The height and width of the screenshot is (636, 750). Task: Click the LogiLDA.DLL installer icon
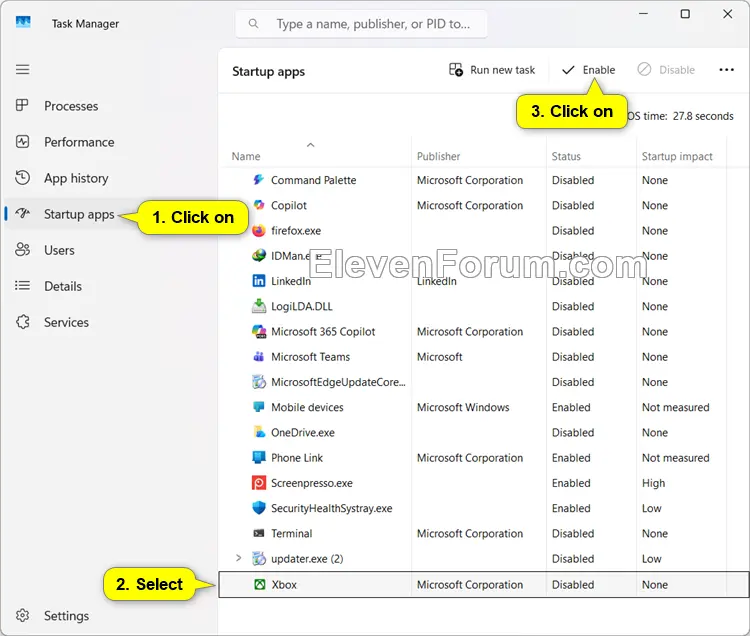pos(259,306)
